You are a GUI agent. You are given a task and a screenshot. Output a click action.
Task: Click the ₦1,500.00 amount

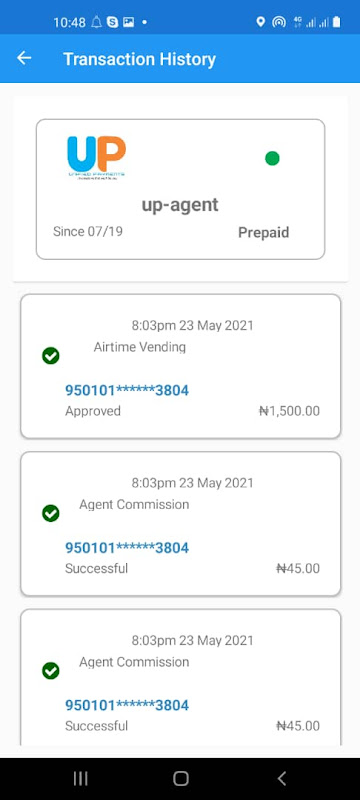(290, 411)
